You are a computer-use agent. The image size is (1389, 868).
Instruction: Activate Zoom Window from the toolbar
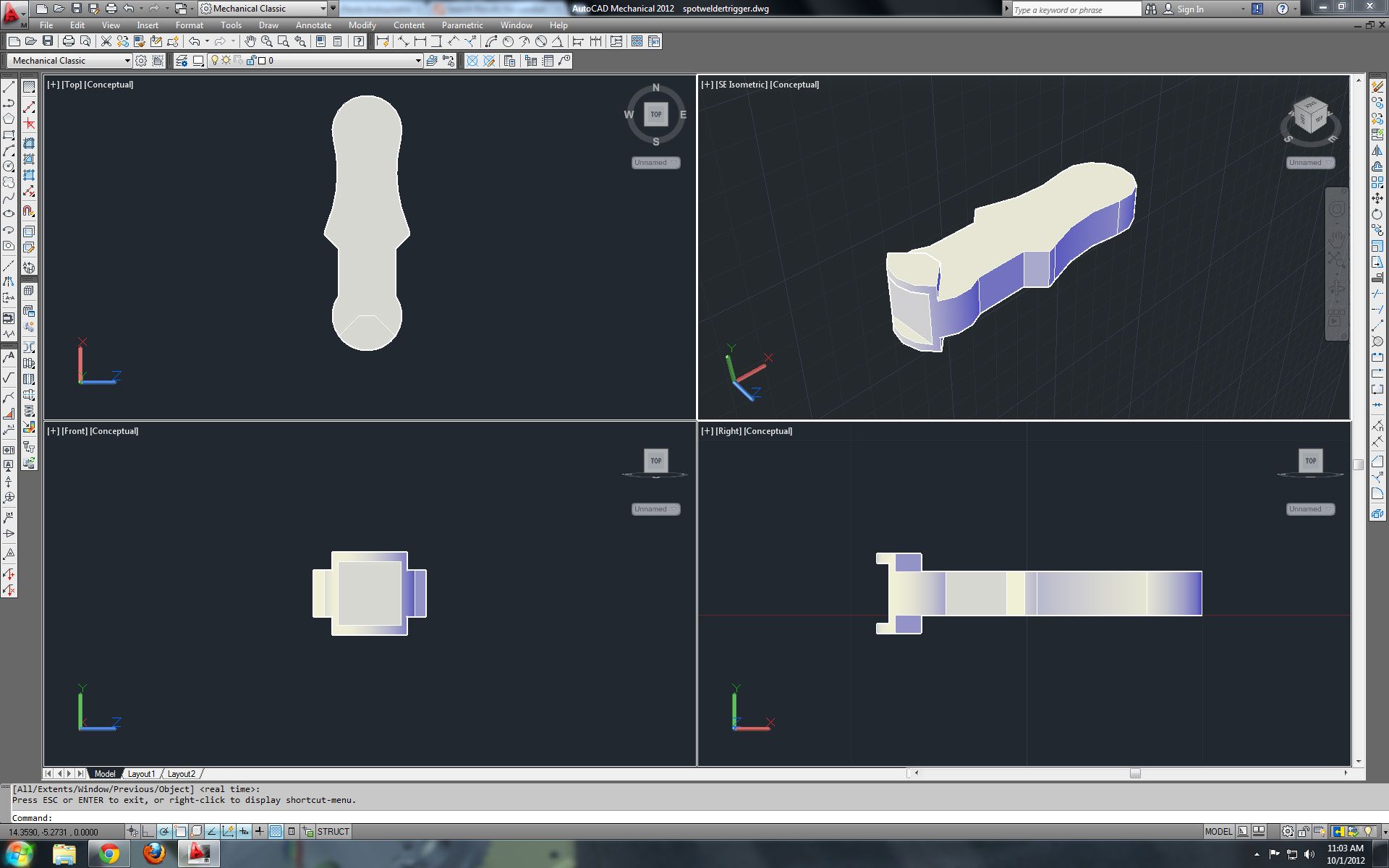pos(284,41)
